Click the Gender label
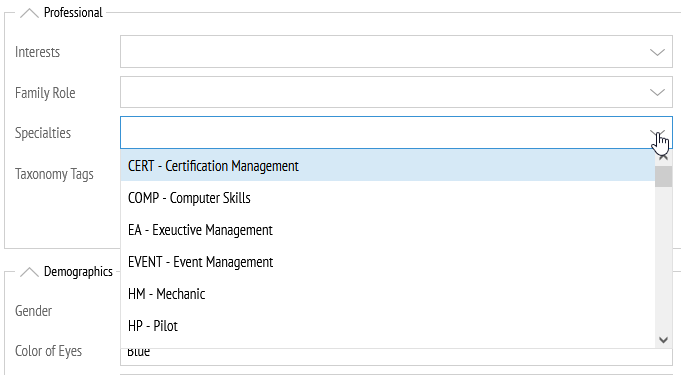 point(33,311)
